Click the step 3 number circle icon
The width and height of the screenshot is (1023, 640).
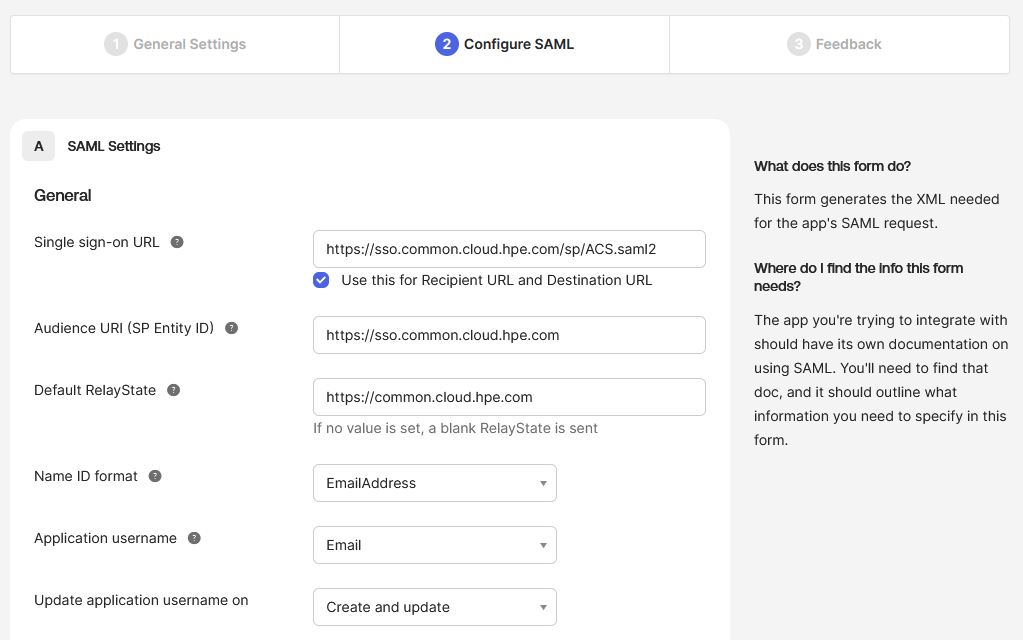798,44
